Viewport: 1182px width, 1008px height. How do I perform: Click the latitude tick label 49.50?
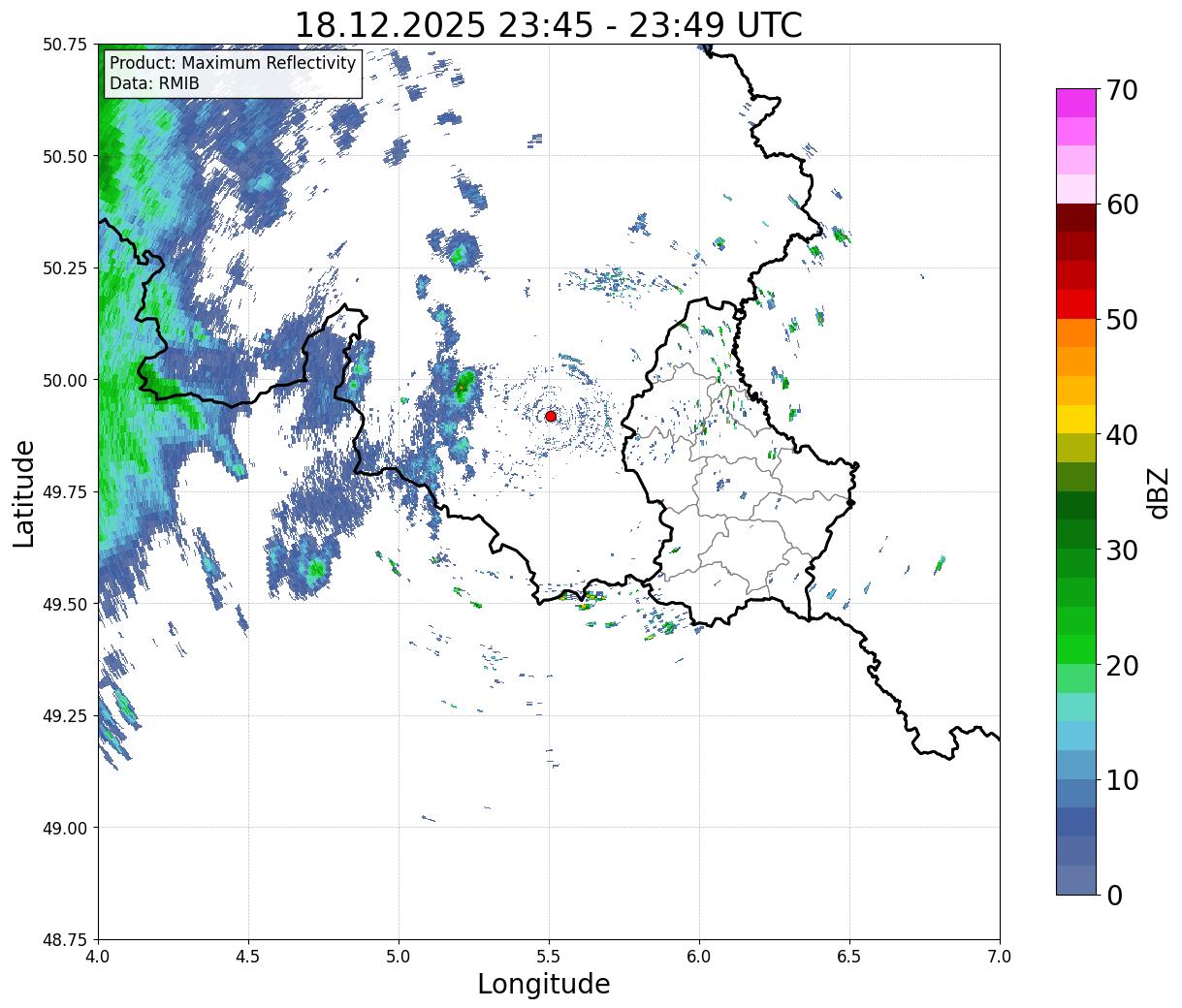(65, 604)
